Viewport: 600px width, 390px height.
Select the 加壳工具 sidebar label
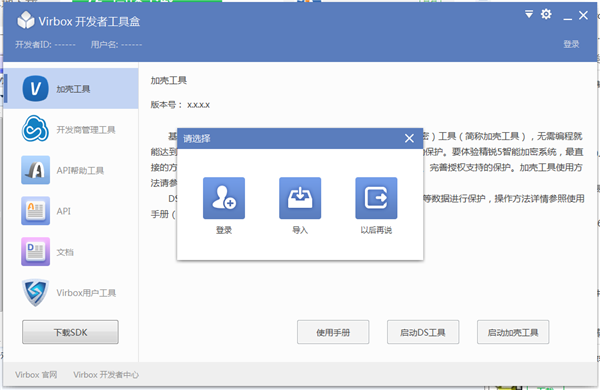tap(73, 89)
